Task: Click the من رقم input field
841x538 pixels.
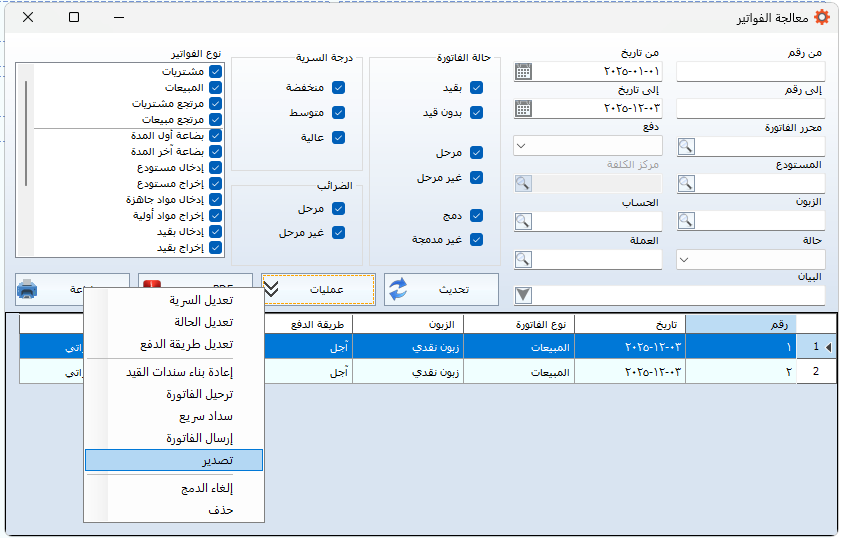Action: [750, 71]
